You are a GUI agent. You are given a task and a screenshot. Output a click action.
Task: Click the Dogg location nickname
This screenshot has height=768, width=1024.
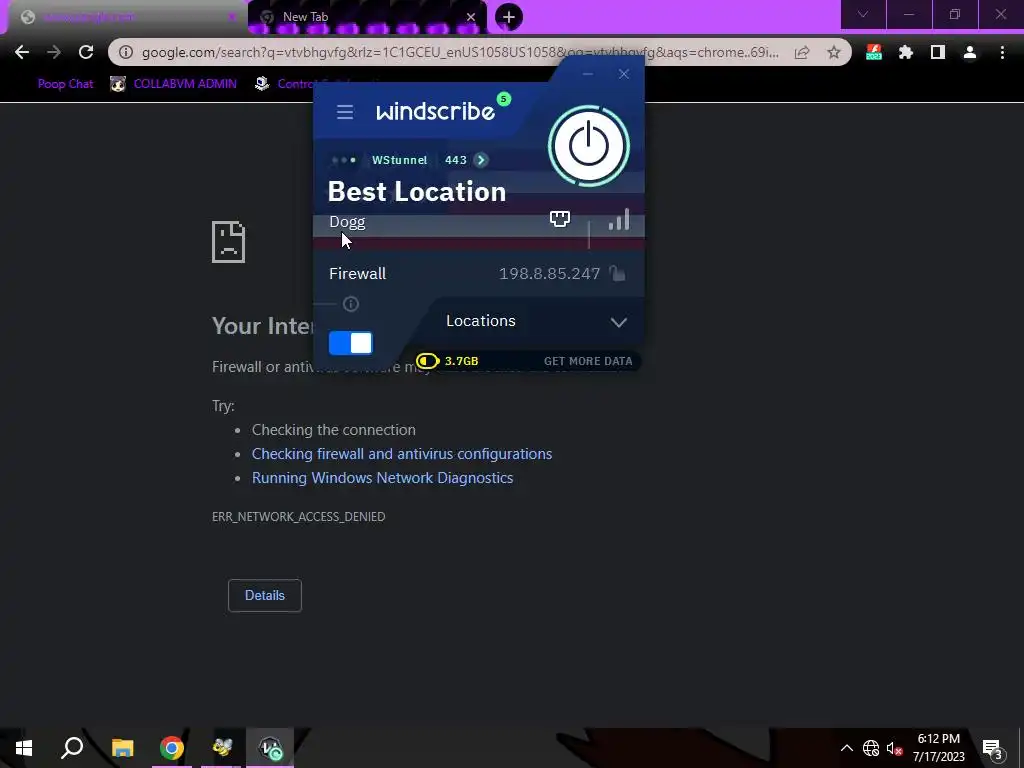(347, 222)
